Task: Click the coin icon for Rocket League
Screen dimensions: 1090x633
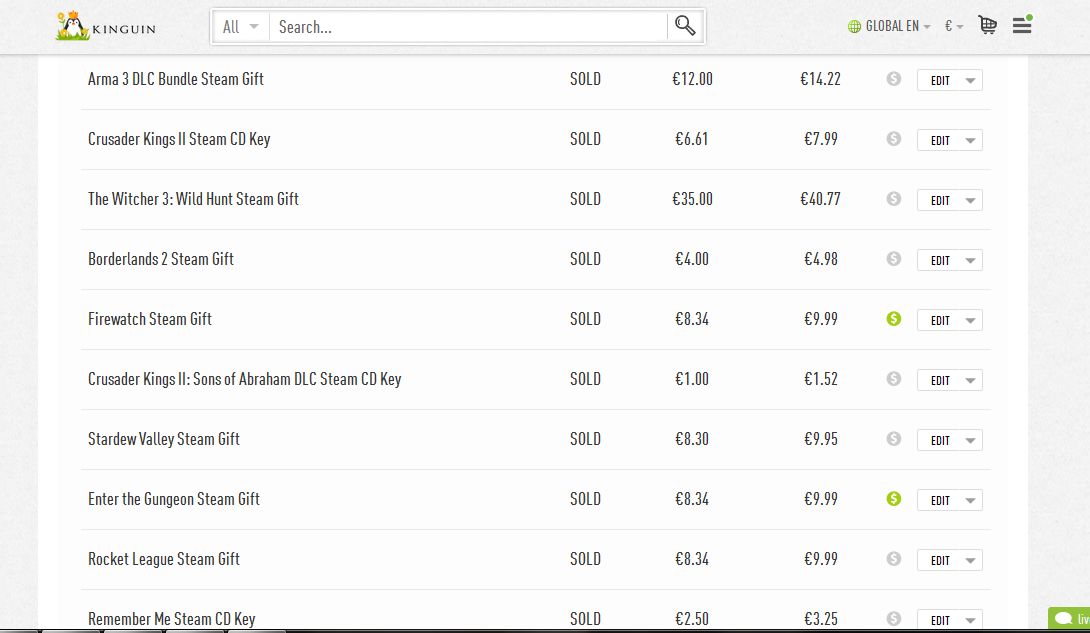Action: [894, 559]
